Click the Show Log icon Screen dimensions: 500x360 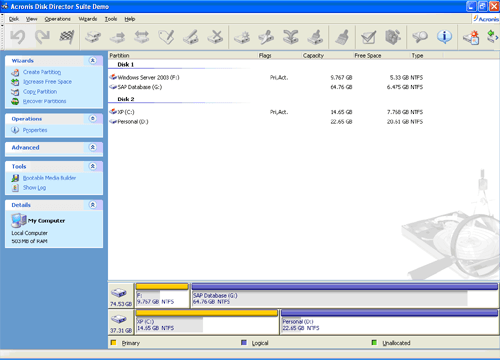15,188
